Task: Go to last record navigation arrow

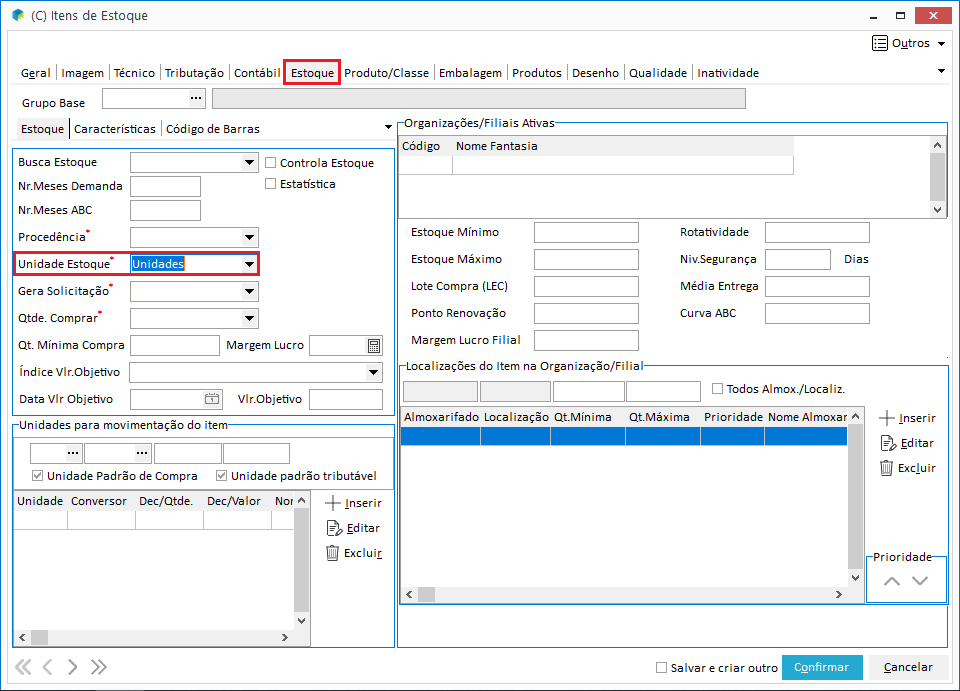Action: [x=99, y=667]
